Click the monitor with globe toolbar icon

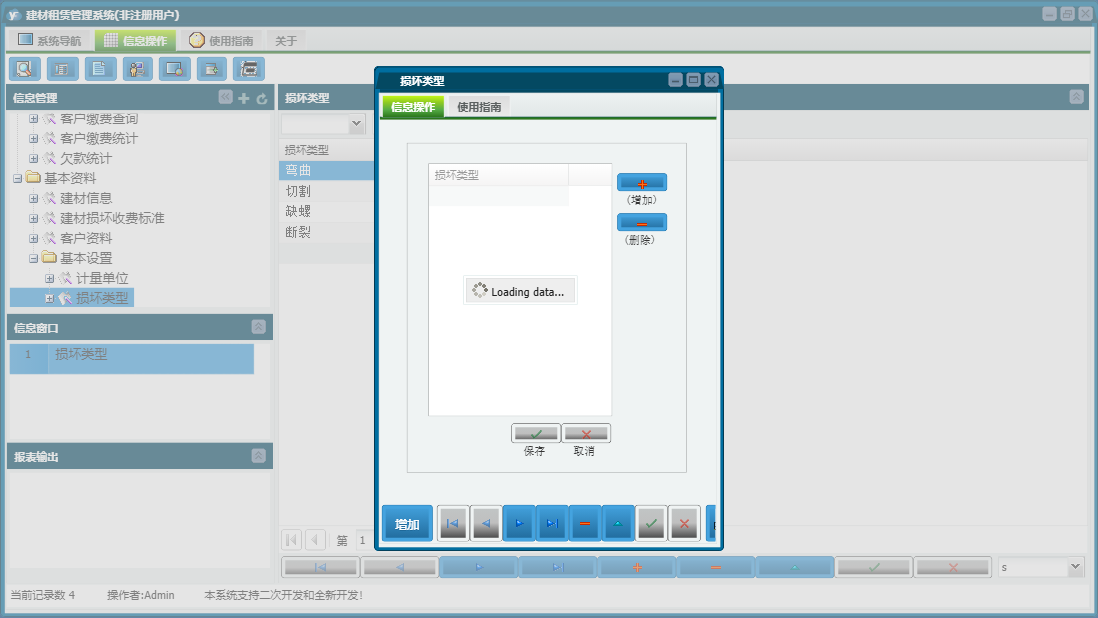[174, 69]
